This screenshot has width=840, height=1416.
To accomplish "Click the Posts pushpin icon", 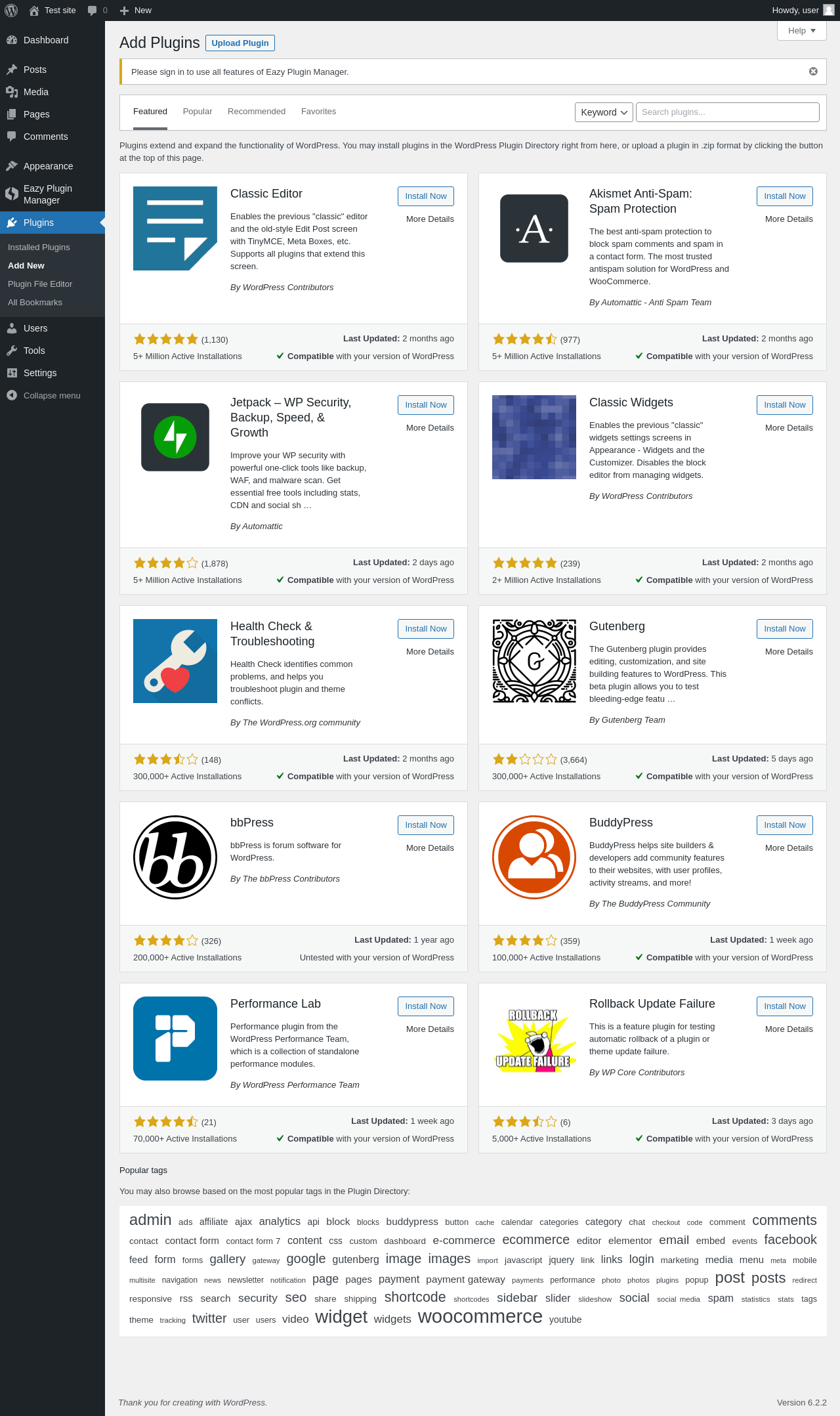I will (12, 70).
